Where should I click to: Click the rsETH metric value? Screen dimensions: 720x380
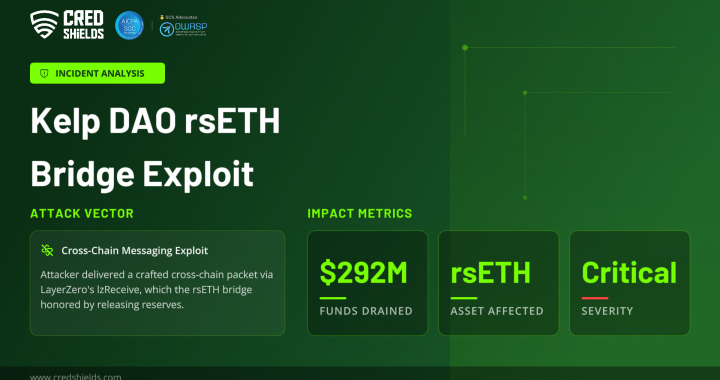490,273
